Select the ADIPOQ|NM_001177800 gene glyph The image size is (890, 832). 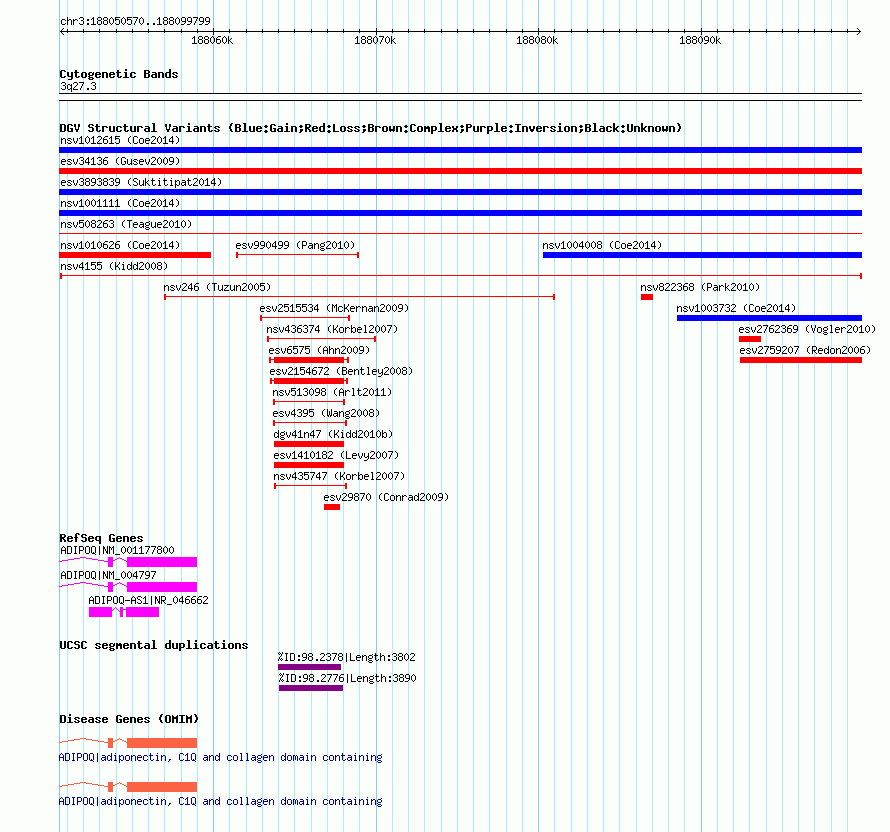(x=128, y=562)
